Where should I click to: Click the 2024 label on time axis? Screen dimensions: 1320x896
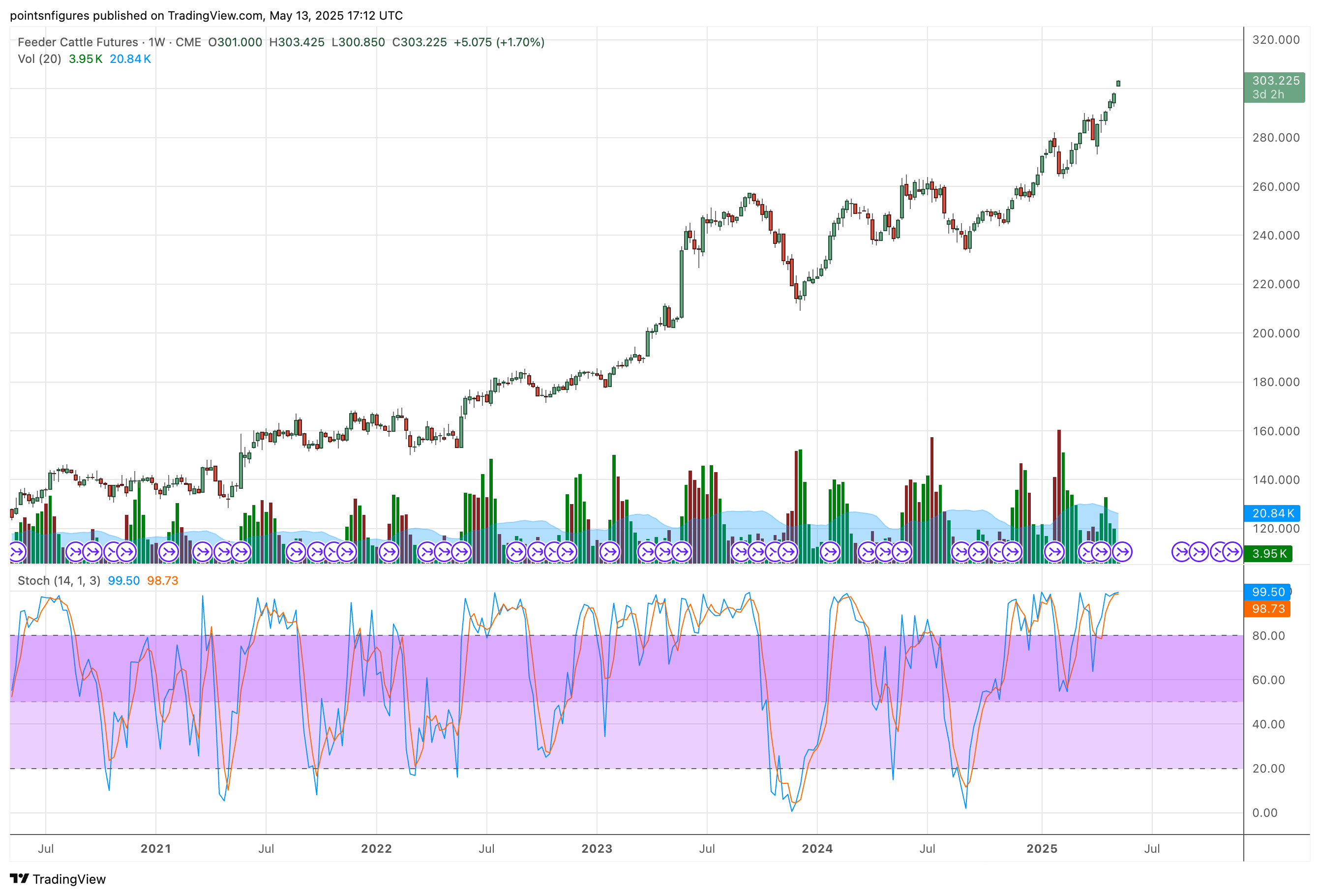coord(817,848)
